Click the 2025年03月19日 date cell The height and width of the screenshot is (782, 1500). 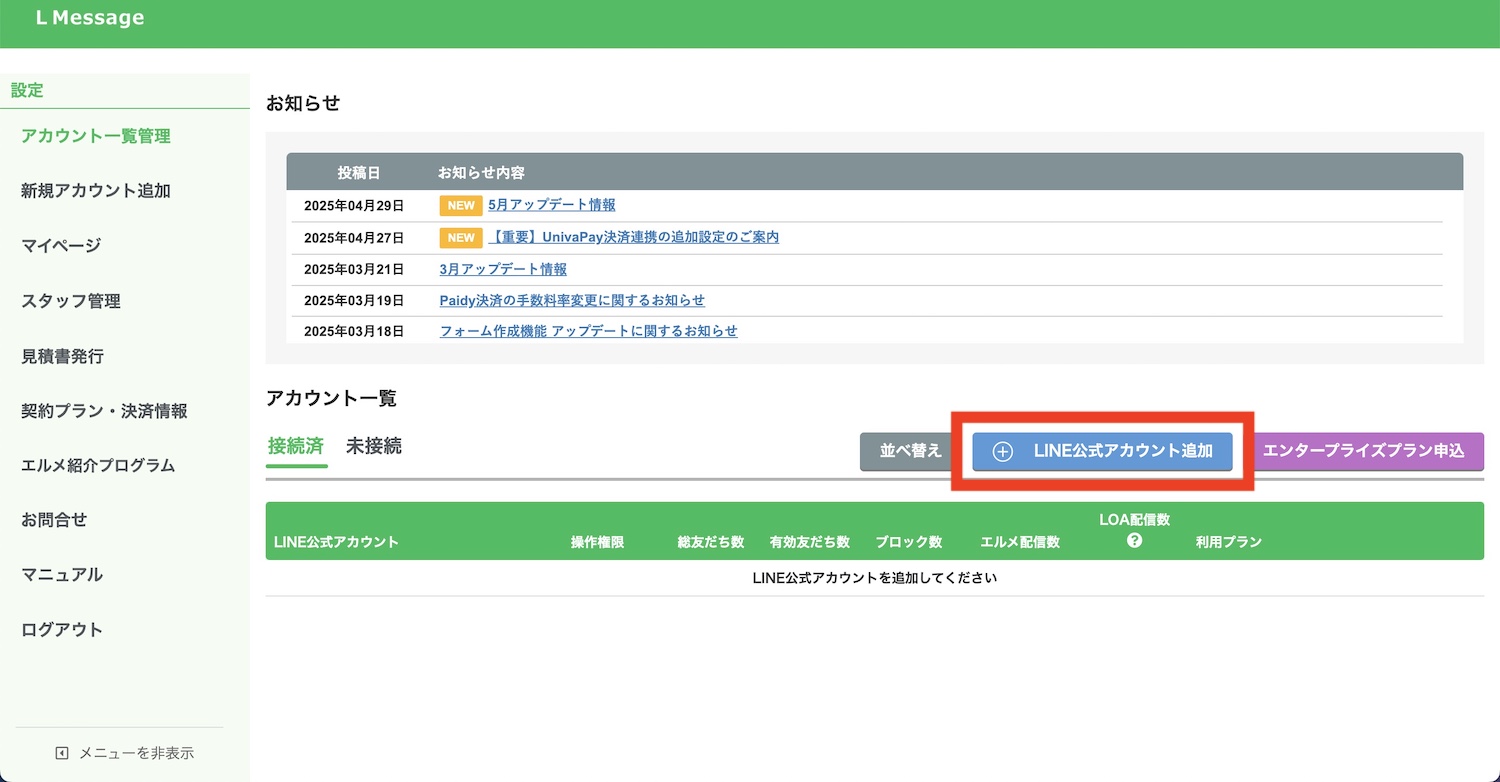(x=354, y=300)
